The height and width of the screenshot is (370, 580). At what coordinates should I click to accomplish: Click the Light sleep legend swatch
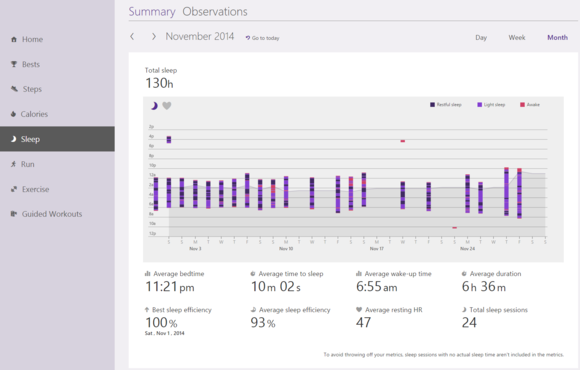tap(480, 105)
